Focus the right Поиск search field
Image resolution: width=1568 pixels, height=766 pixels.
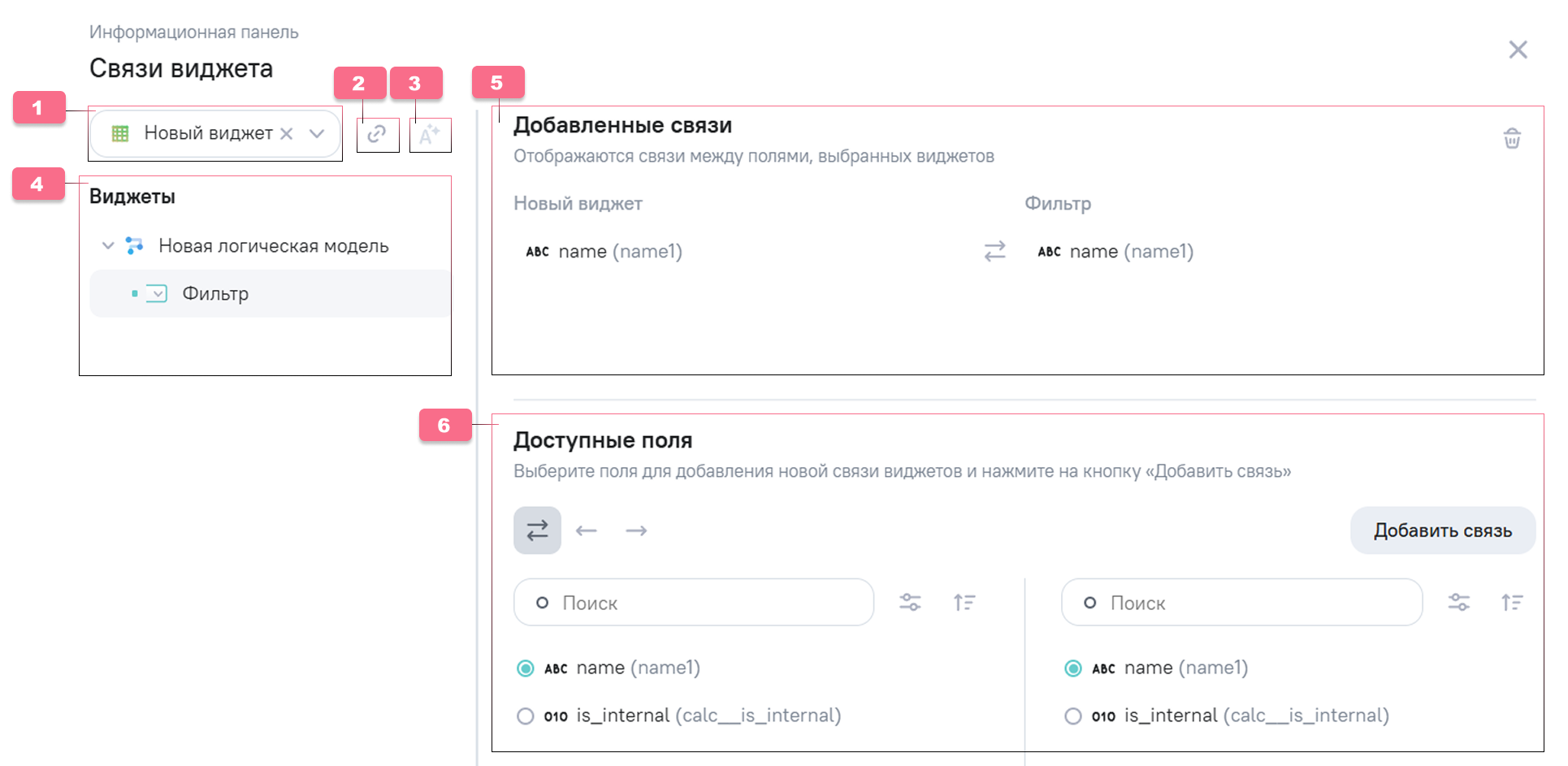pyautogui.click(x=1241, y=602)
